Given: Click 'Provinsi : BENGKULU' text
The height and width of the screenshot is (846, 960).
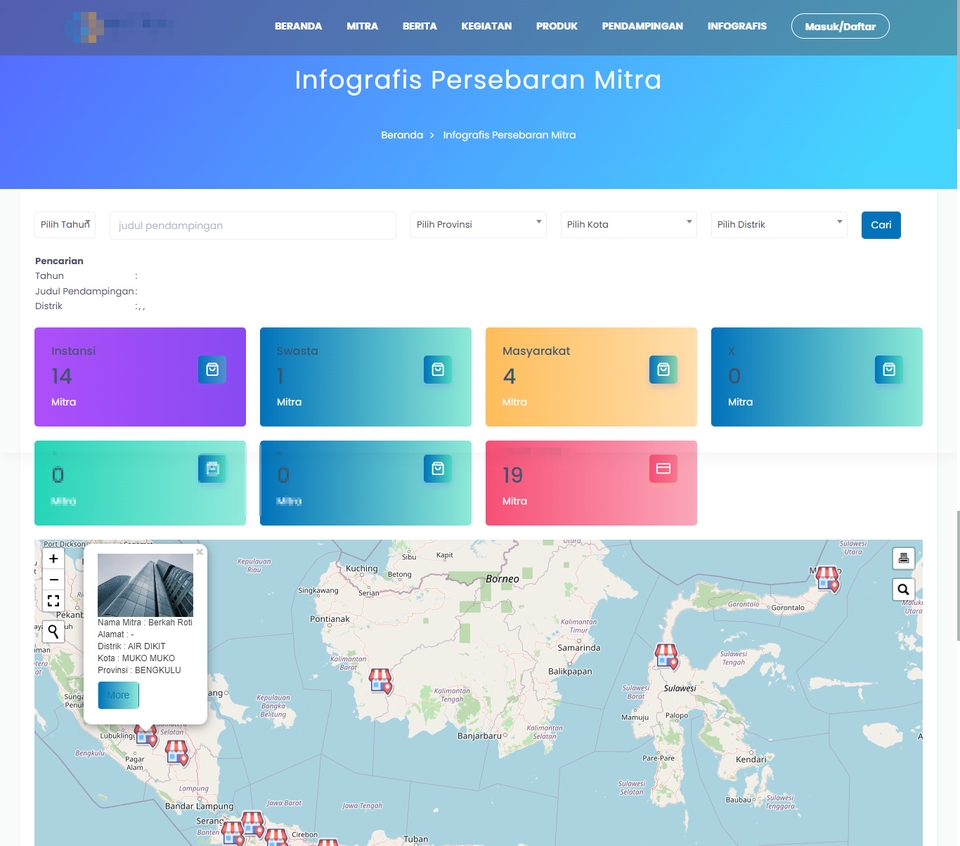Looking at the screenshot, I should (x=139, y=670).
